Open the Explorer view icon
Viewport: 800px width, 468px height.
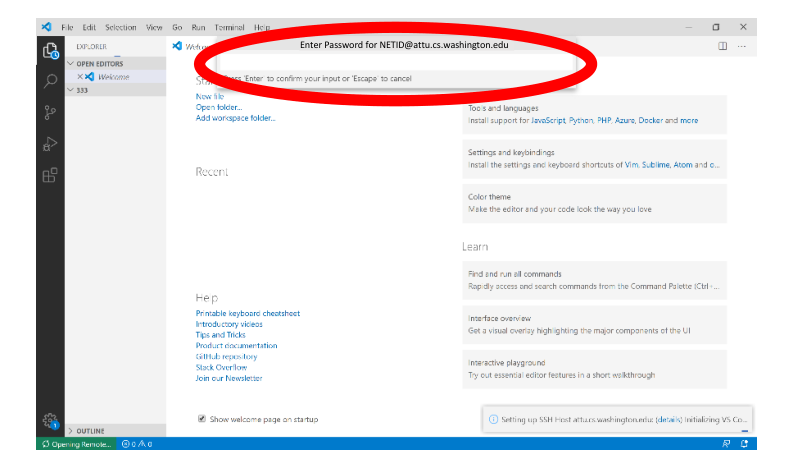tap(50, 50)
